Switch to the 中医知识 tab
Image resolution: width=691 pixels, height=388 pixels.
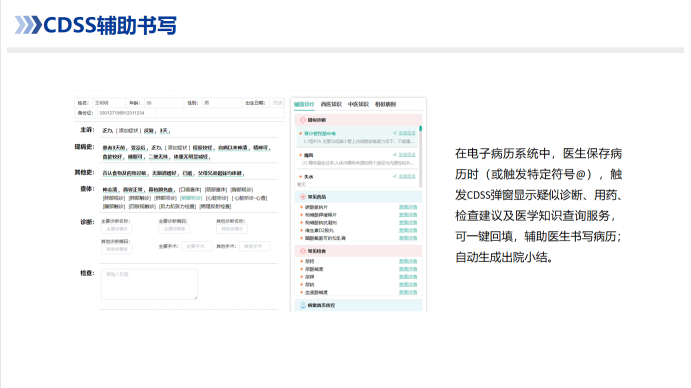[x=358, y=104]
